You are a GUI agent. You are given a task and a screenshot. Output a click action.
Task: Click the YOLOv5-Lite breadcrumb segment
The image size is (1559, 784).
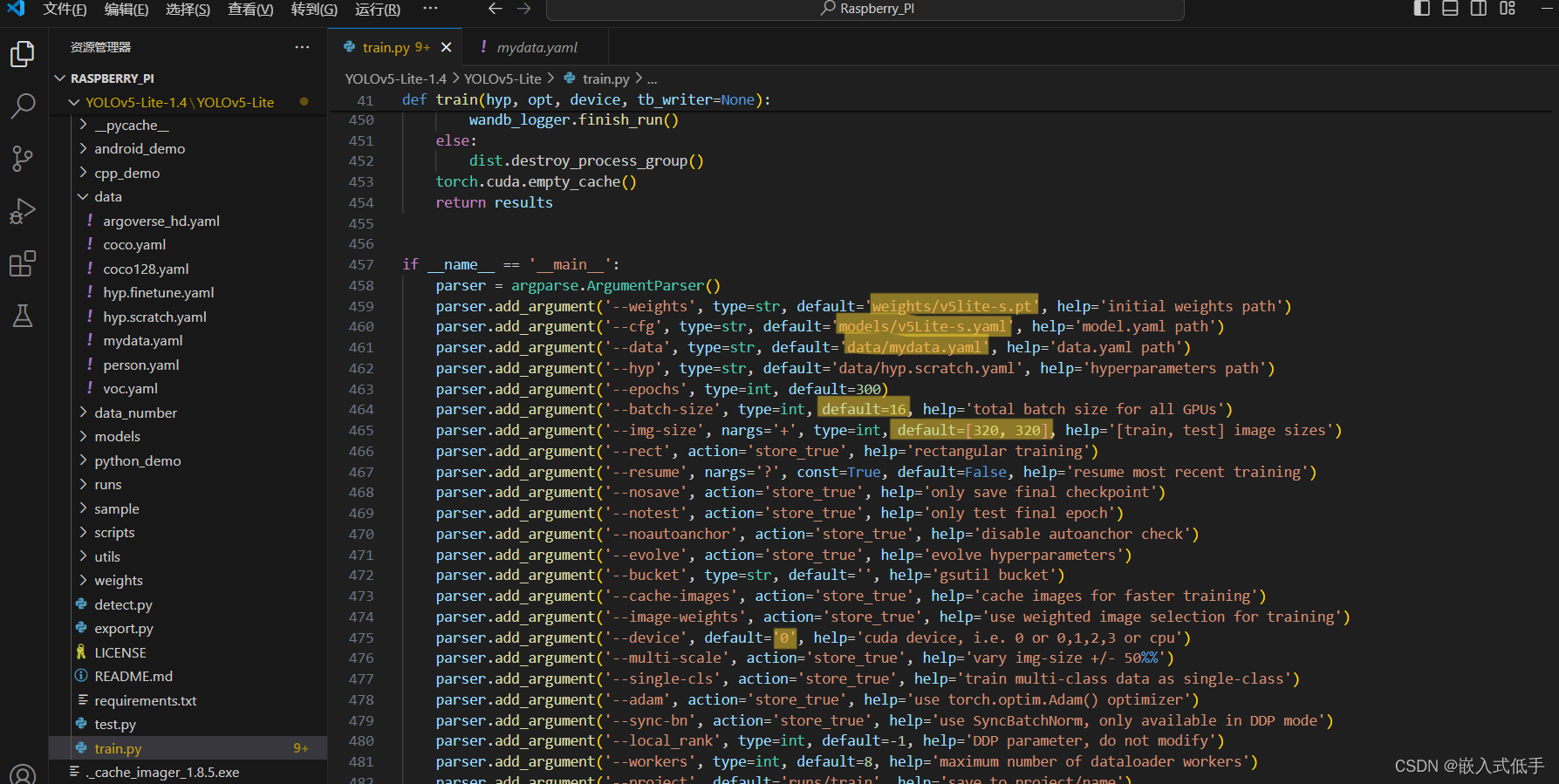click(503, 78)
